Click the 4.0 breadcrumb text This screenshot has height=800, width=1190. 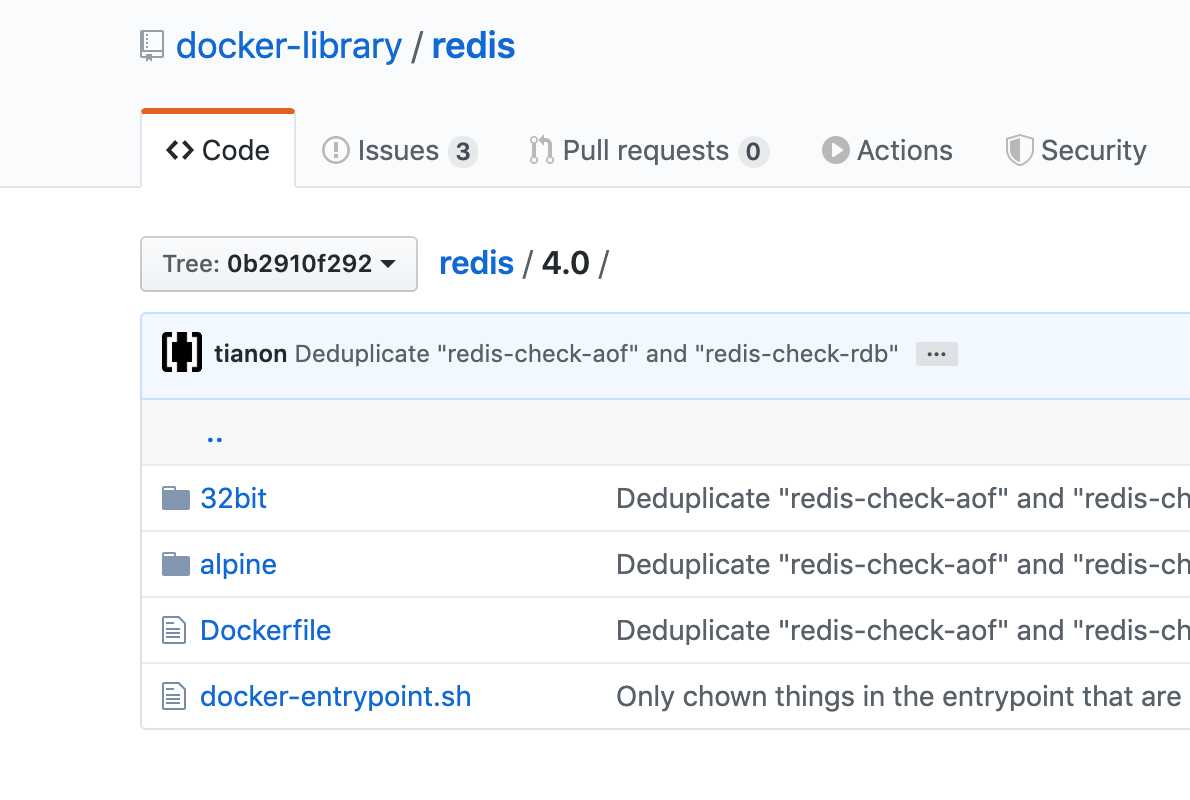[565, 263]
